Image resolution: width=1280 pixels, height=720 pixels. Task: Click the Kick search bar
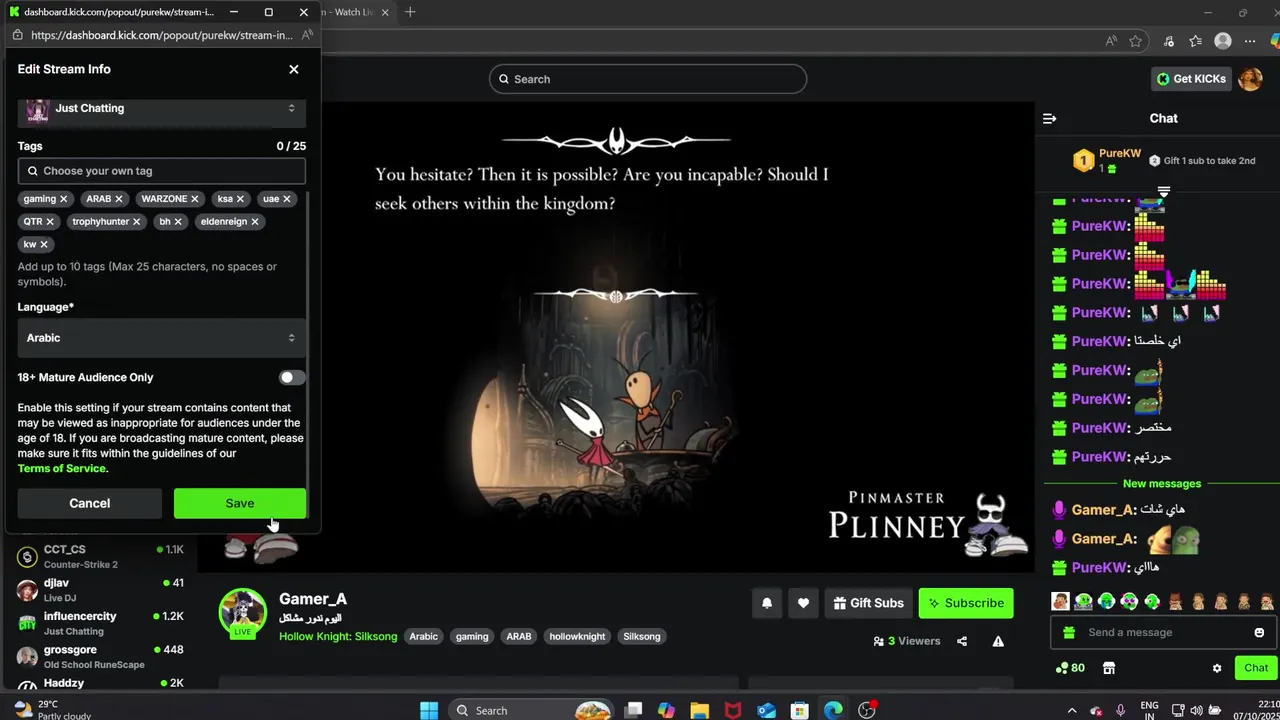(x=648, y=79)
